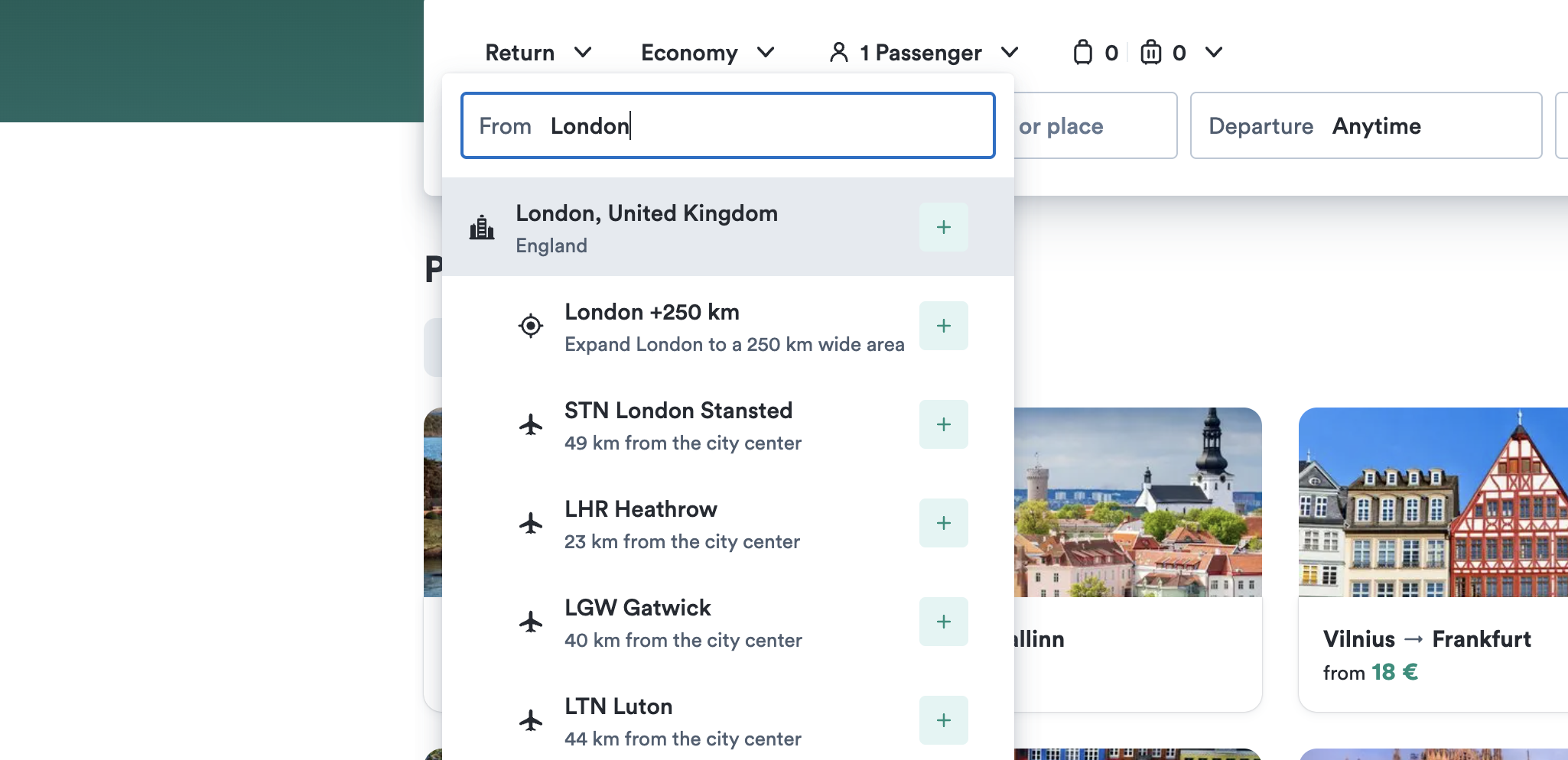Add LHR Heathrow with plus icon
This screenshot has height=760, width=1568.
(943, 523)
